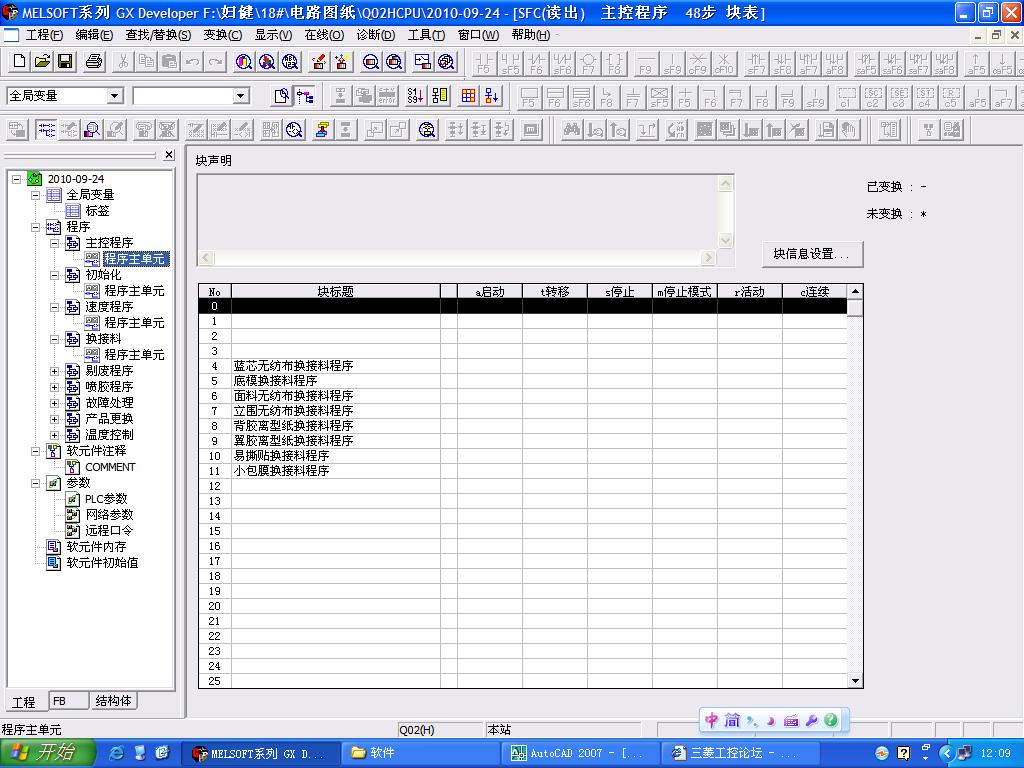
Task: Click the Open Project folder icon
Action: (x=42, y=62)
